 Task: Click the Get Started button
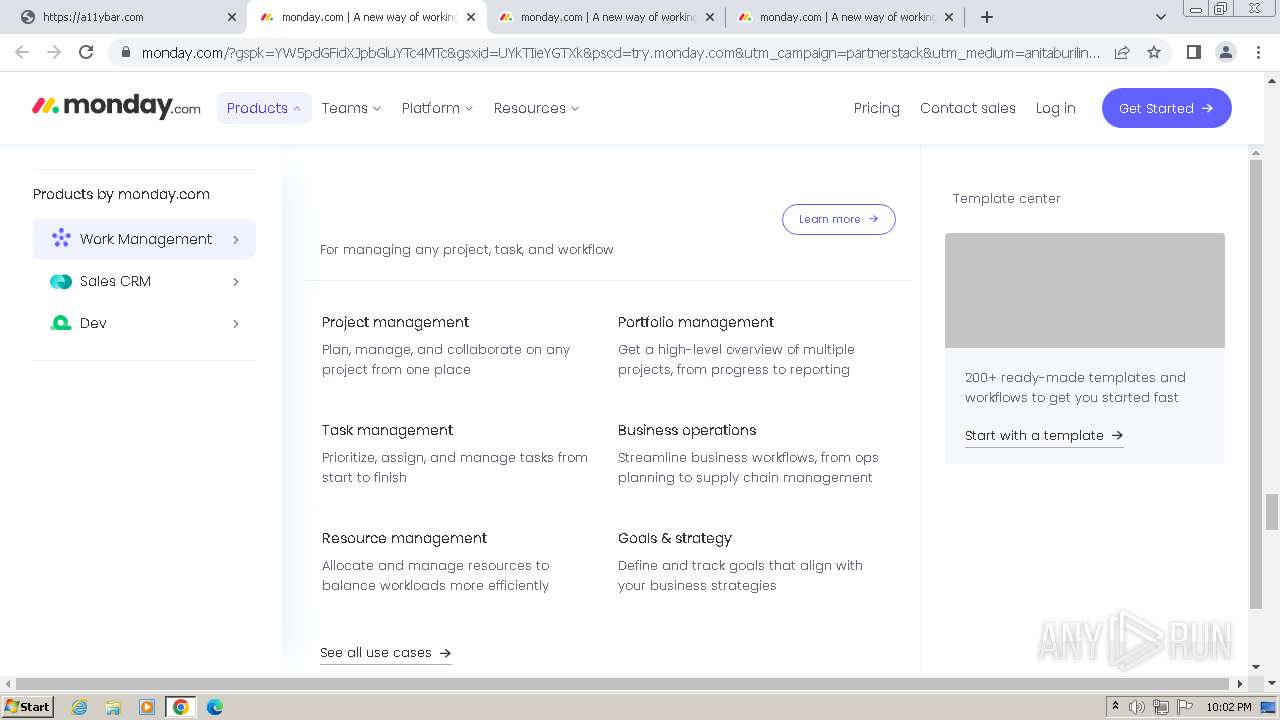[1166, 108]
